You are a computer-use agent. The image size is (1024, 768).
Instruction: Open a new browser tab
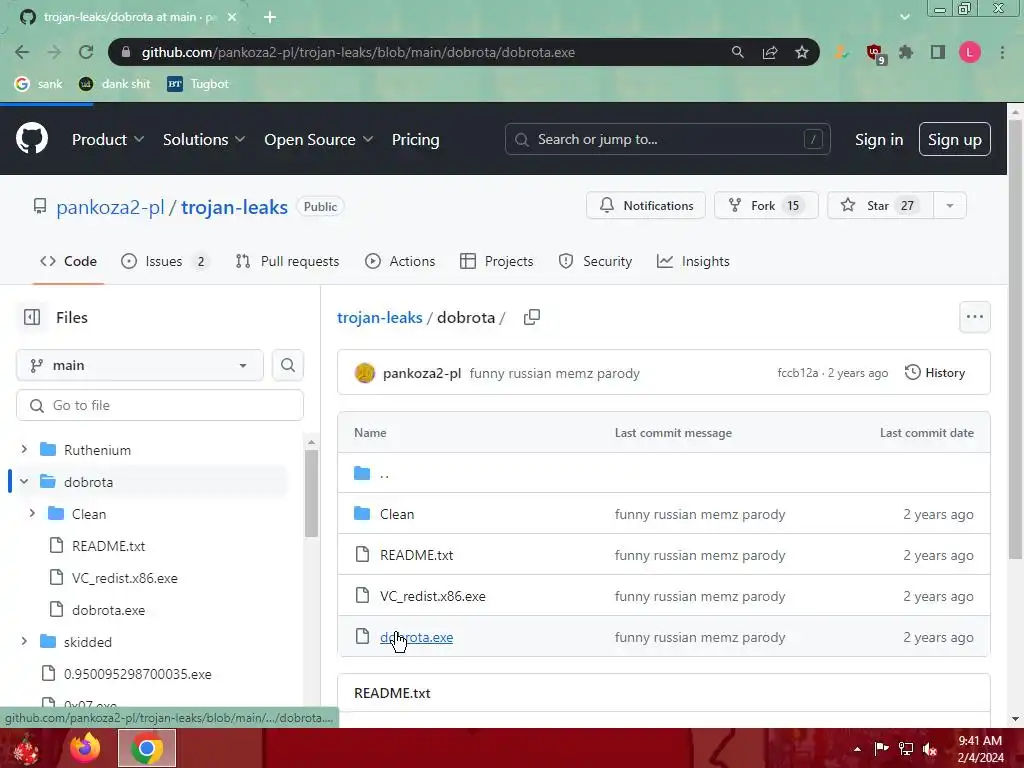tap(270, 17)
